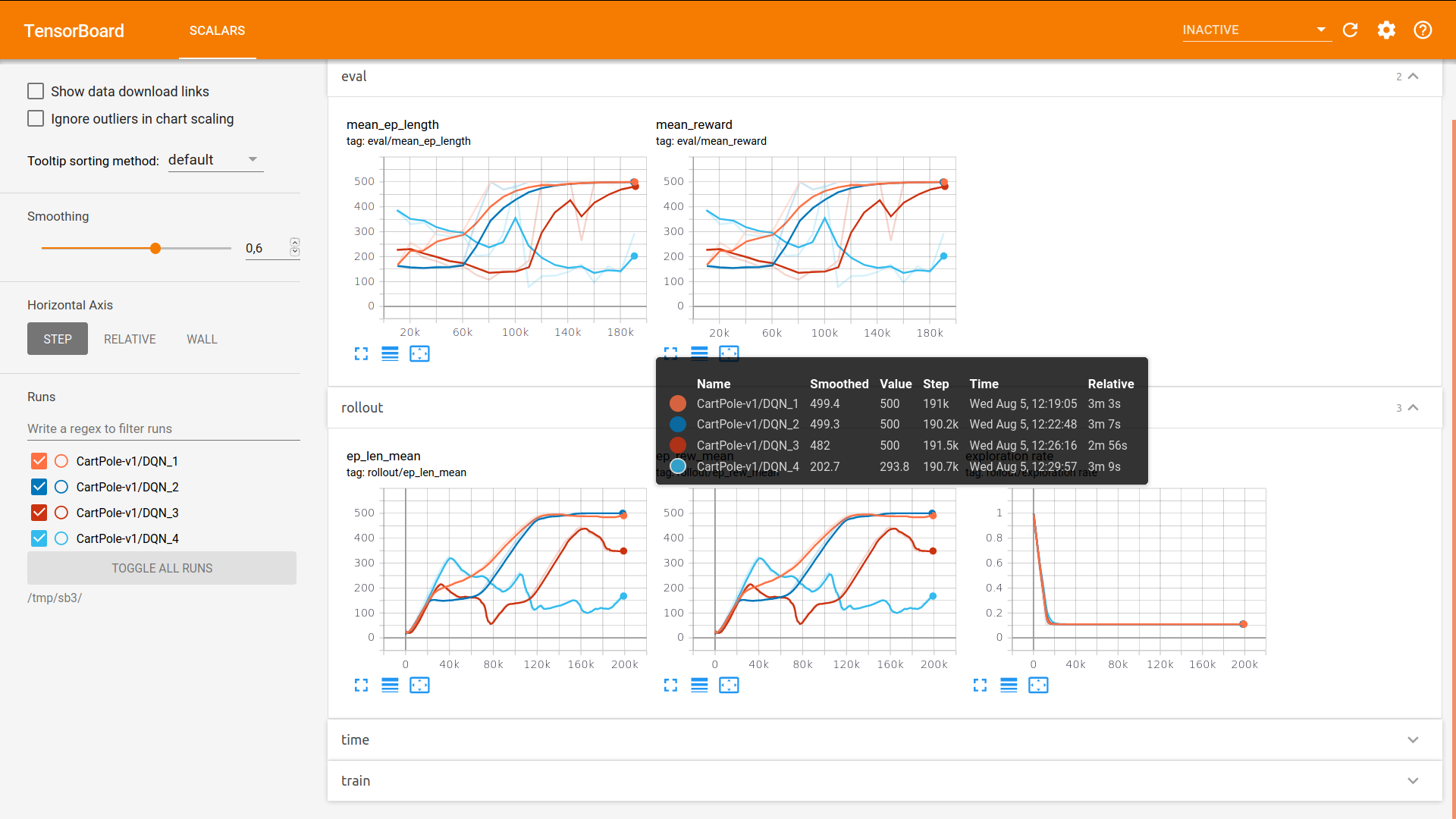Open the INACTIVE plugins dropdown

click(1256, 30)
